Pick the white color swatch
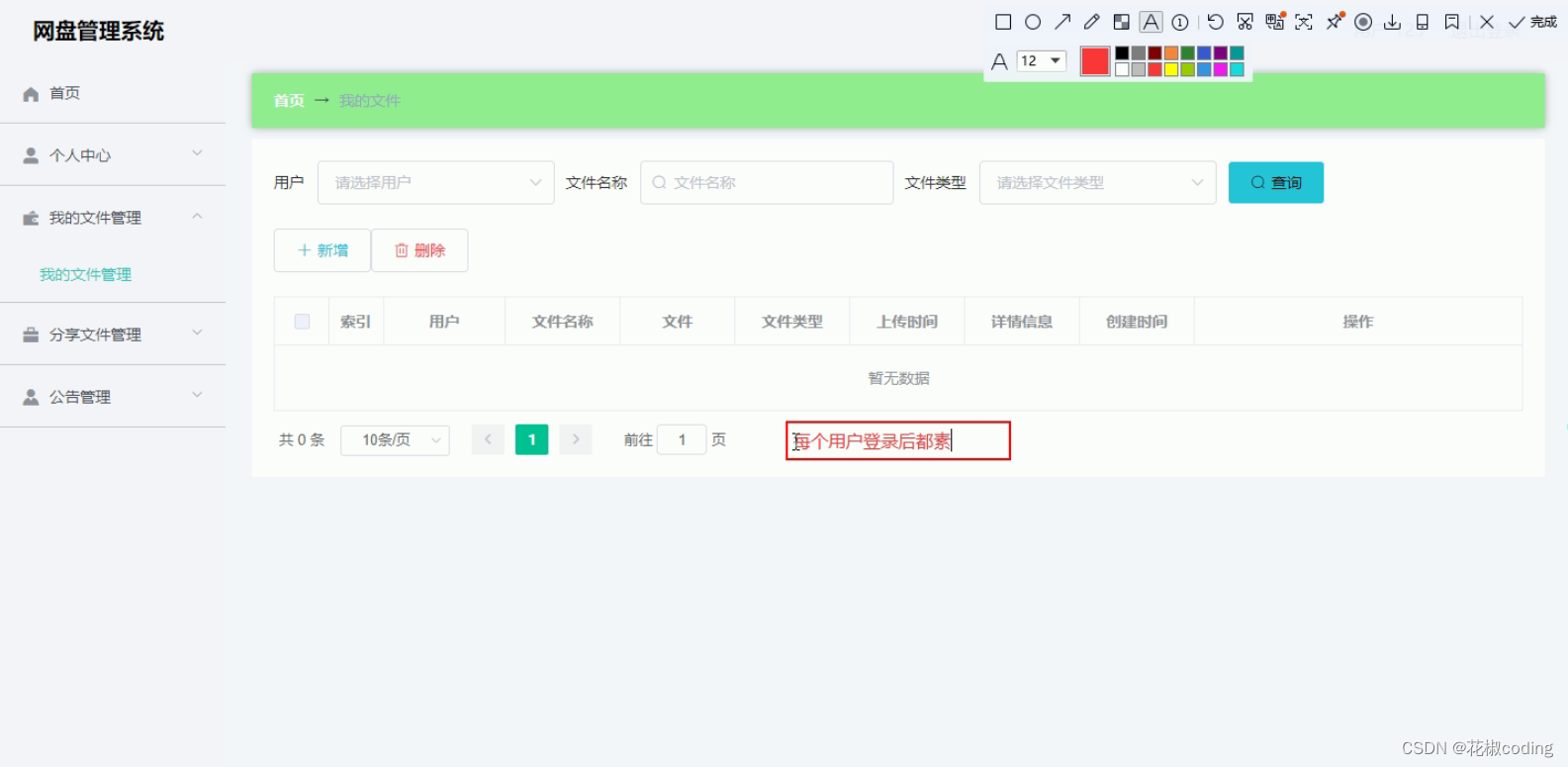 coord(1122,69)
